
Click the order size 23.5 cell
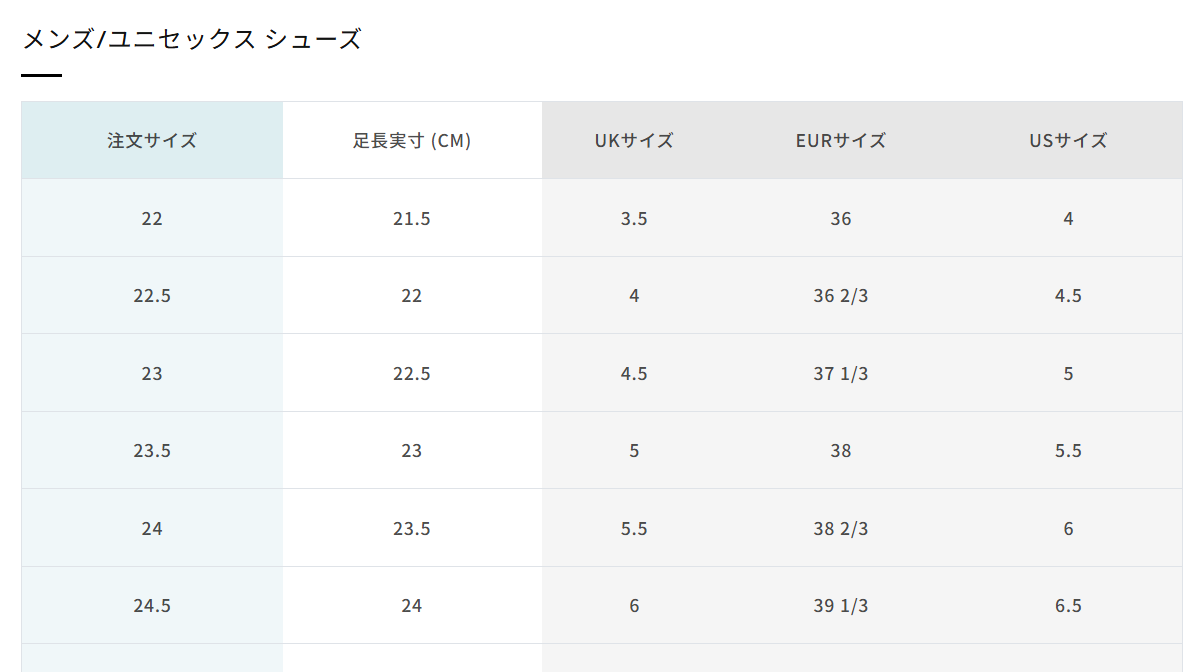[x=152, y=451]
